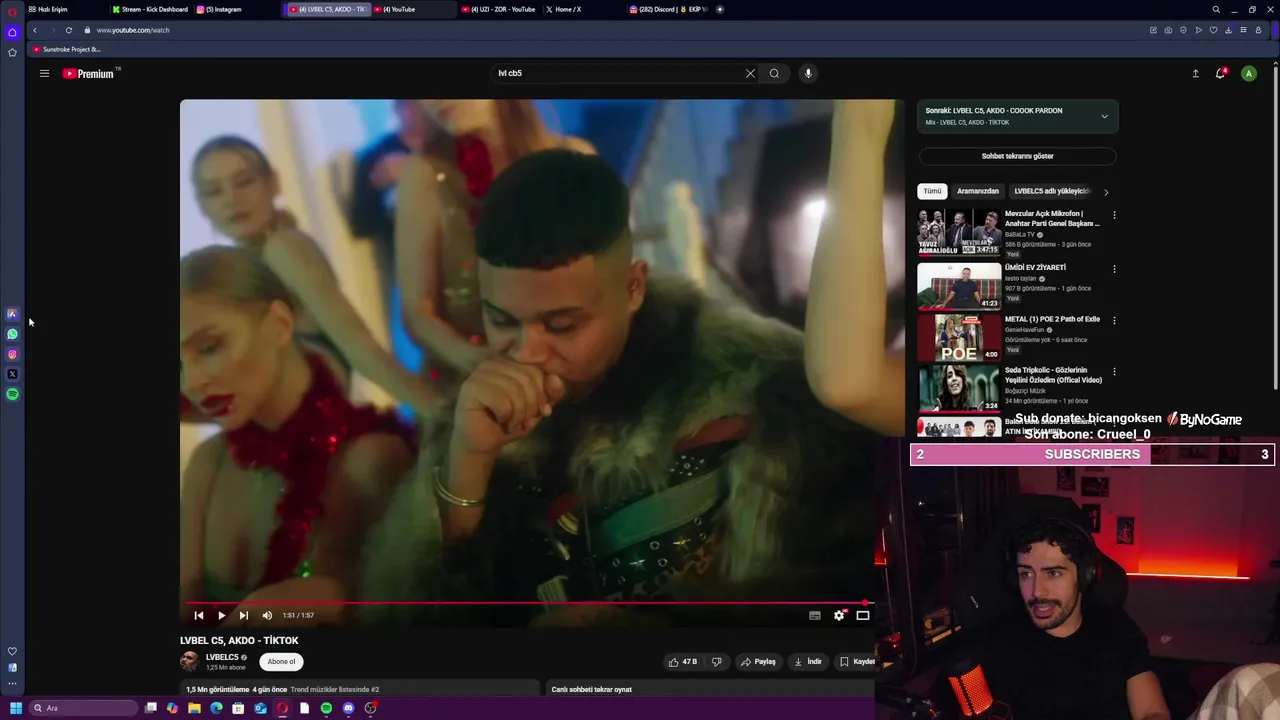This screenshot has width=1280, height=720.
Task: Open X (Twitter) in Opera sidebar
Action: click(x=12, y=374)
